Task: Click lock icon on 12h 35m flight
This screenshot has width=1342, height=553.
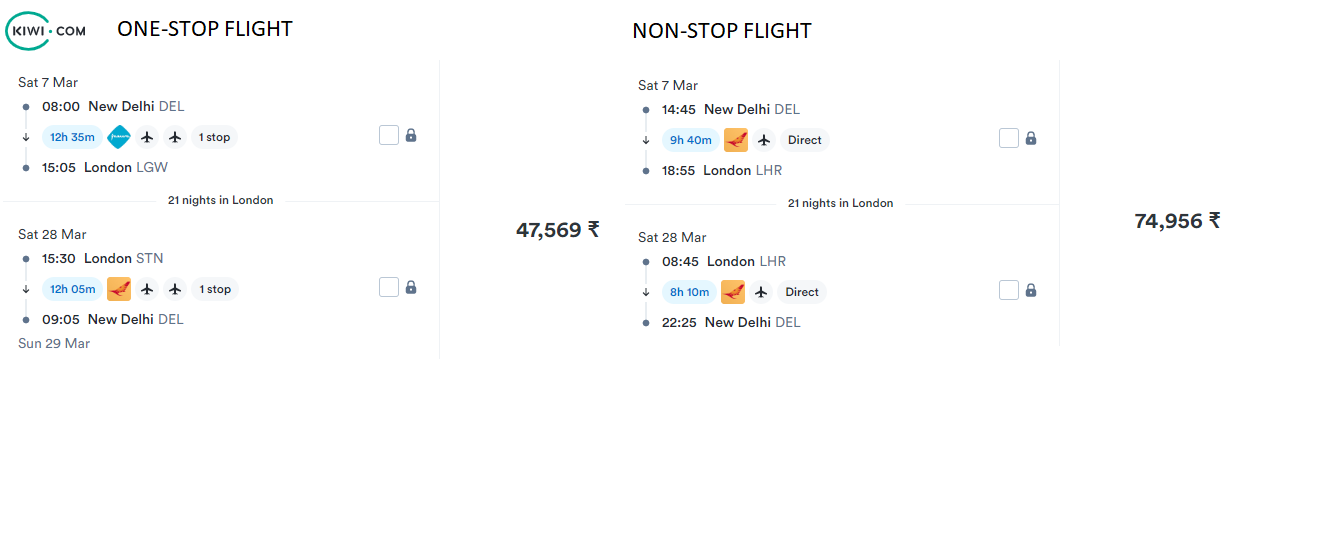Action: coord(411,135)
